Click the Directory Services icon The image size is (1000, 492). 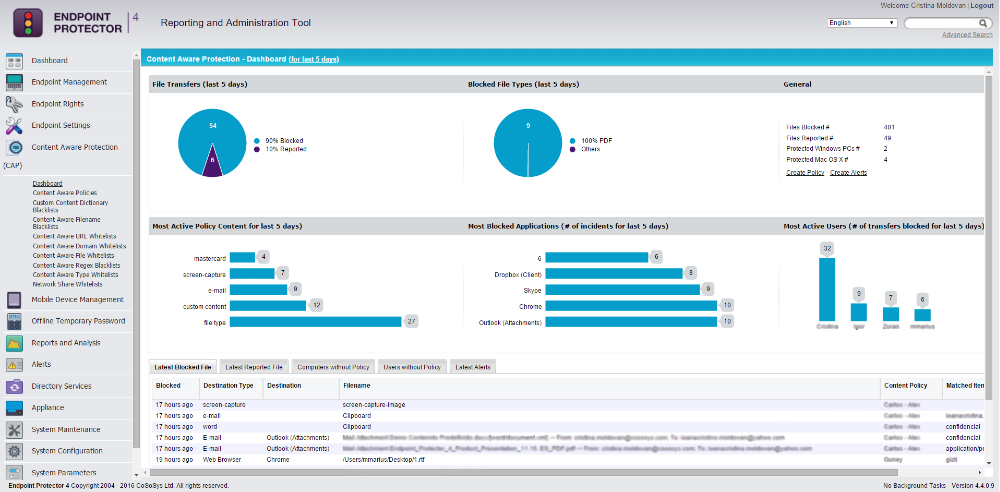point(15,387)
